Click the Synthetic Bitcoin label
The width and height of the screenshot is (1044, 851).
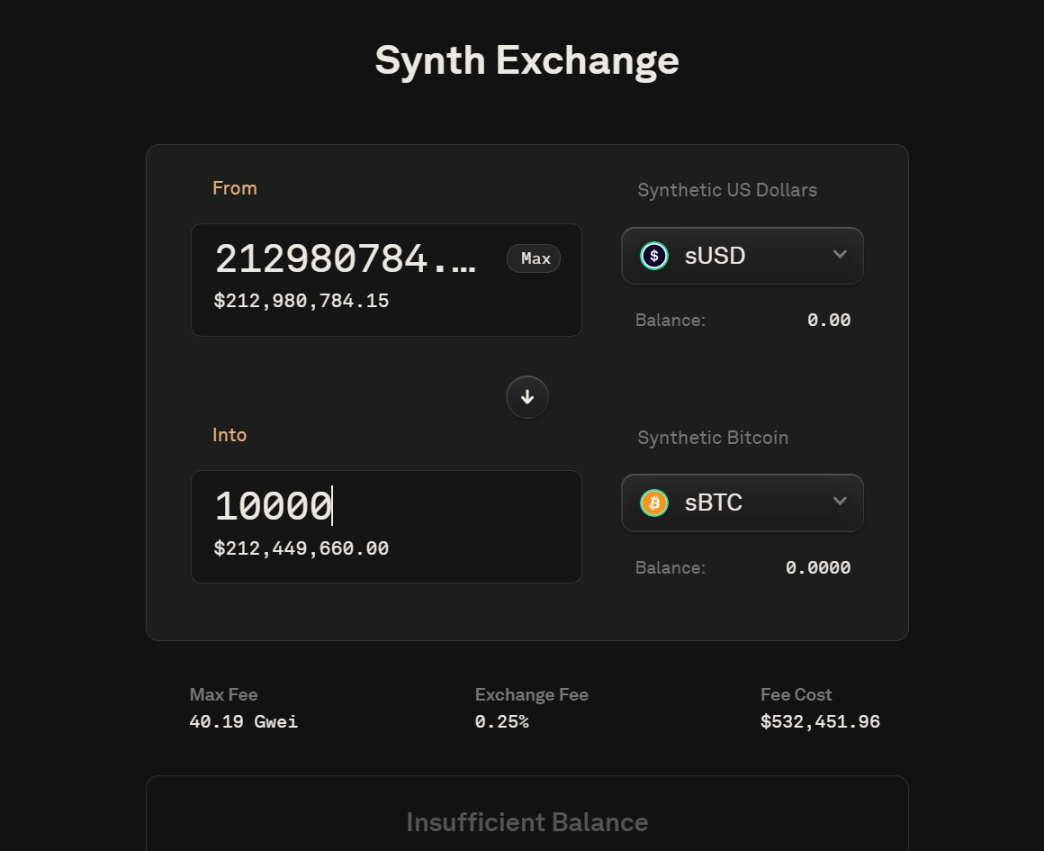click(712, 438)
